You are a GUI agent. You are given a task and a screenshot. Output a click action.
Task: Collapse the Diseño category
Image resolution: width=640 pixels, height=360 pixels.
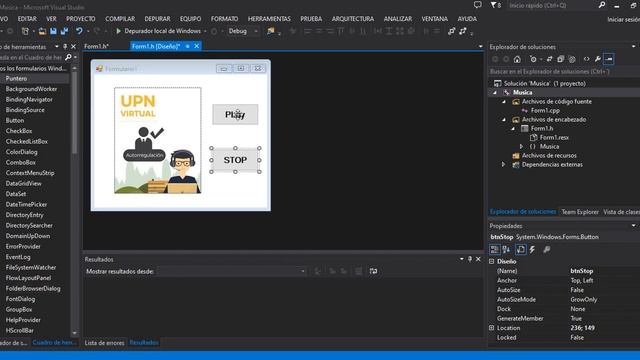(x=492, y=261)
